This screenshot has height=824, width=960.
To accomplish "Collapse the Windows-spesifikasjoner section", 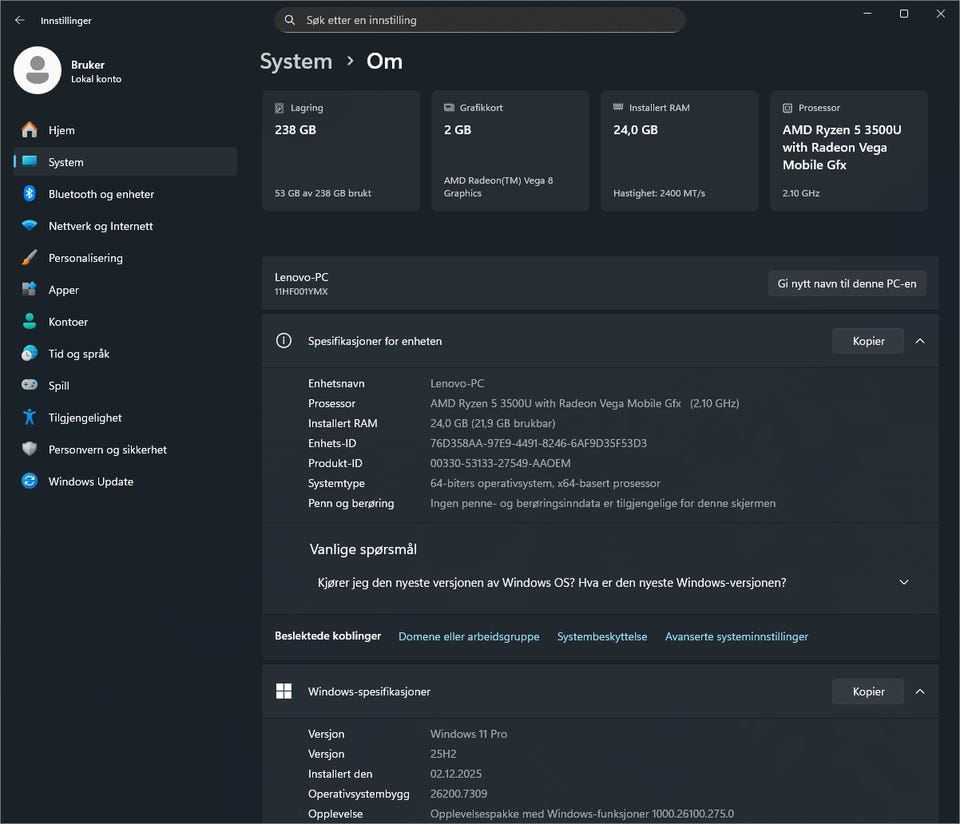I will [x=920, y=691].
